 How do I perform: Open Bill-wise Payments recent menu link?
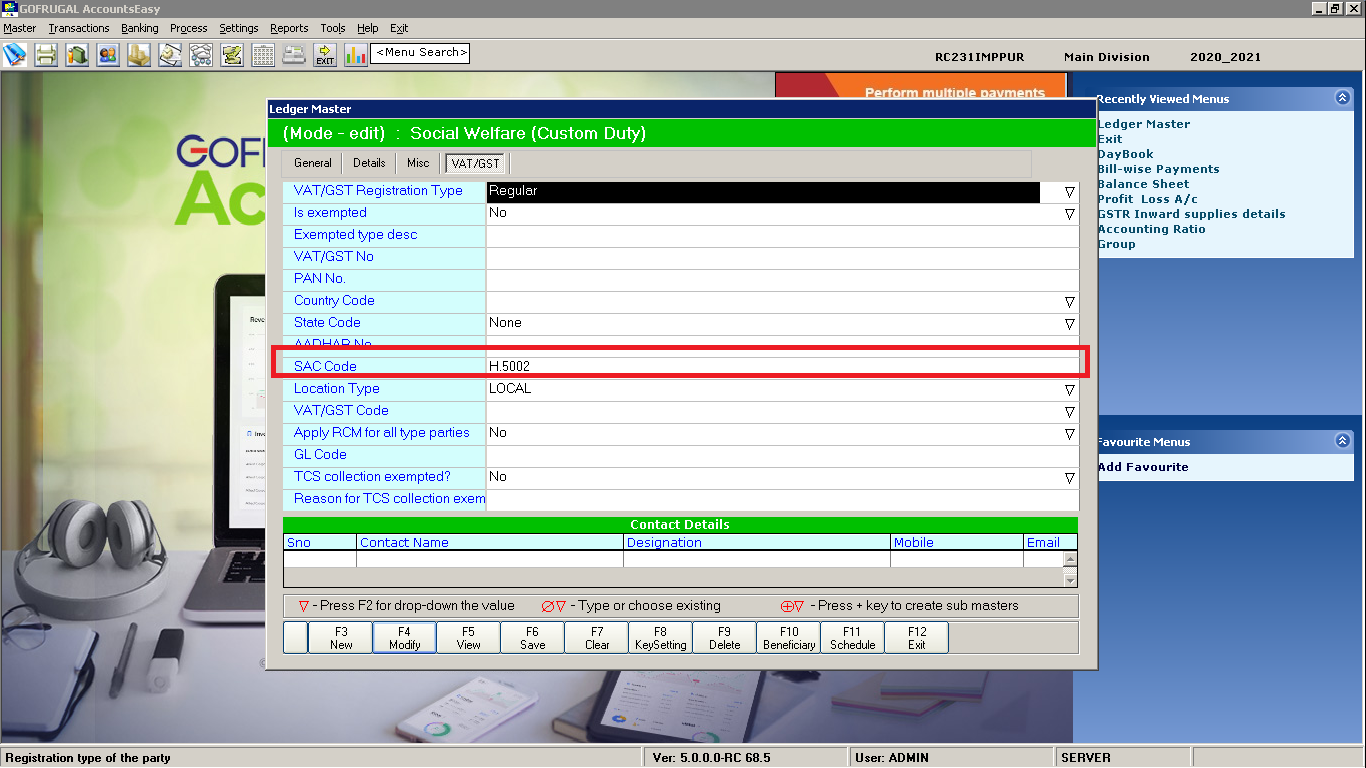(x=1158, y=169)
